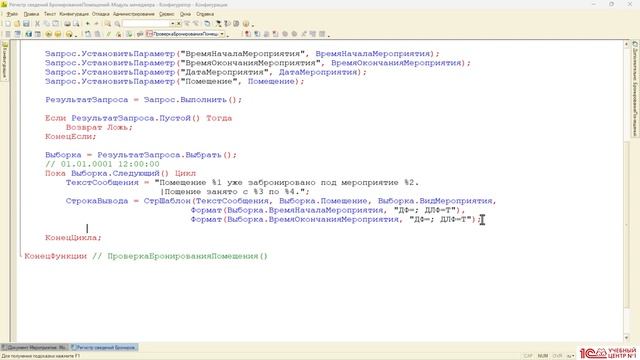640x360 pixels.
Task: Click the NUM indicator in status bar
Action: [x=542, y=356]
